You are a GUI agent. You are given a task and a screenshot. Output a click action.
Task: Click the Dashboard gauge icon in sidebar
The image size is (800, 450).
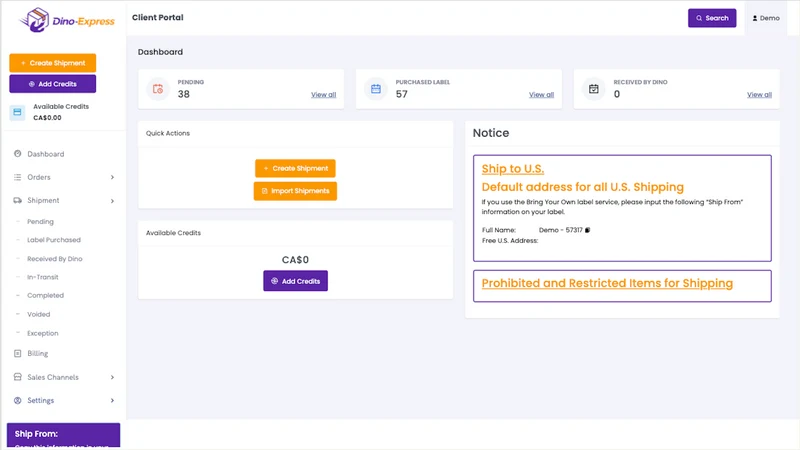pyautogui.click(x=17, y=154)
